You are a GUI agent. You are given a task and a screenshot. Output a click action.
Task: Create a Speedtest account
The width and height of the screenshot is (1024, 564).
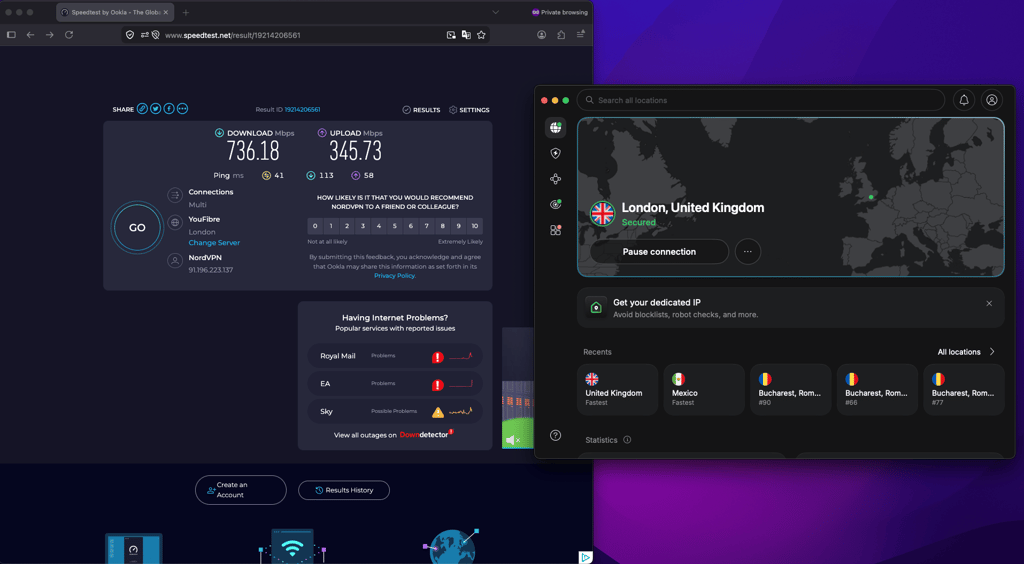241,490
